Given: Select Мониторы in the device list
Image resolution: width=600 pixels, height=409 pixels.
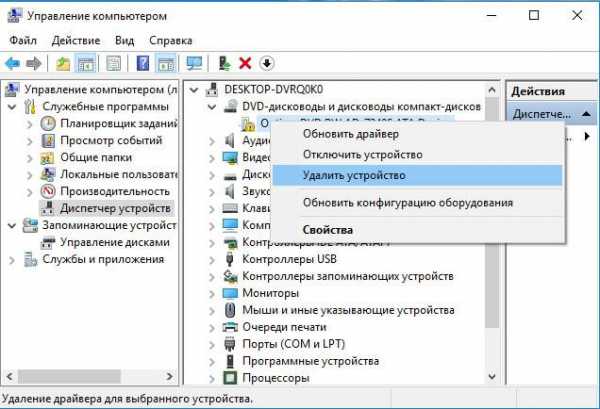Looking at the screenshot, I should tap(269, 293).
